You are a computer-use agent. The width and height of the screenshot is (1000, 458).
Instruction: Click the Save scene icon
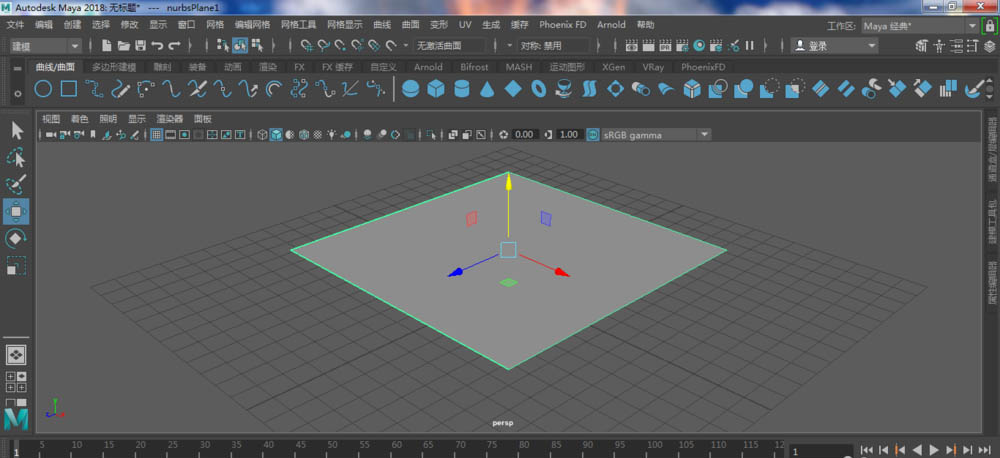140,45
